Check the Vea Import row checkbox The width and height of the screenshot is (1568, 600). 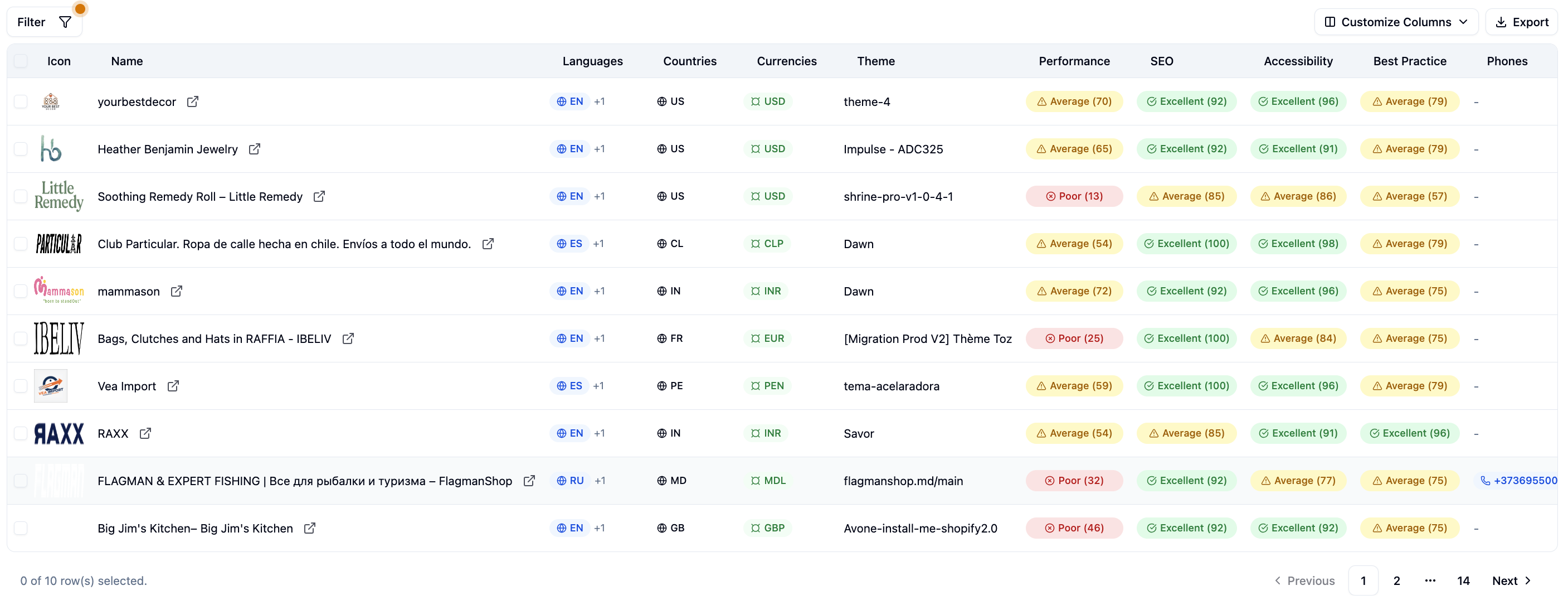(x=21, y=385)
